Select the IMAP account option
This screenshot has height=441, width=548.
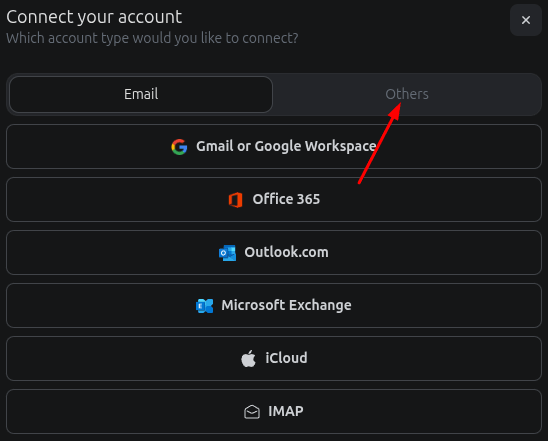click(274, 411)
